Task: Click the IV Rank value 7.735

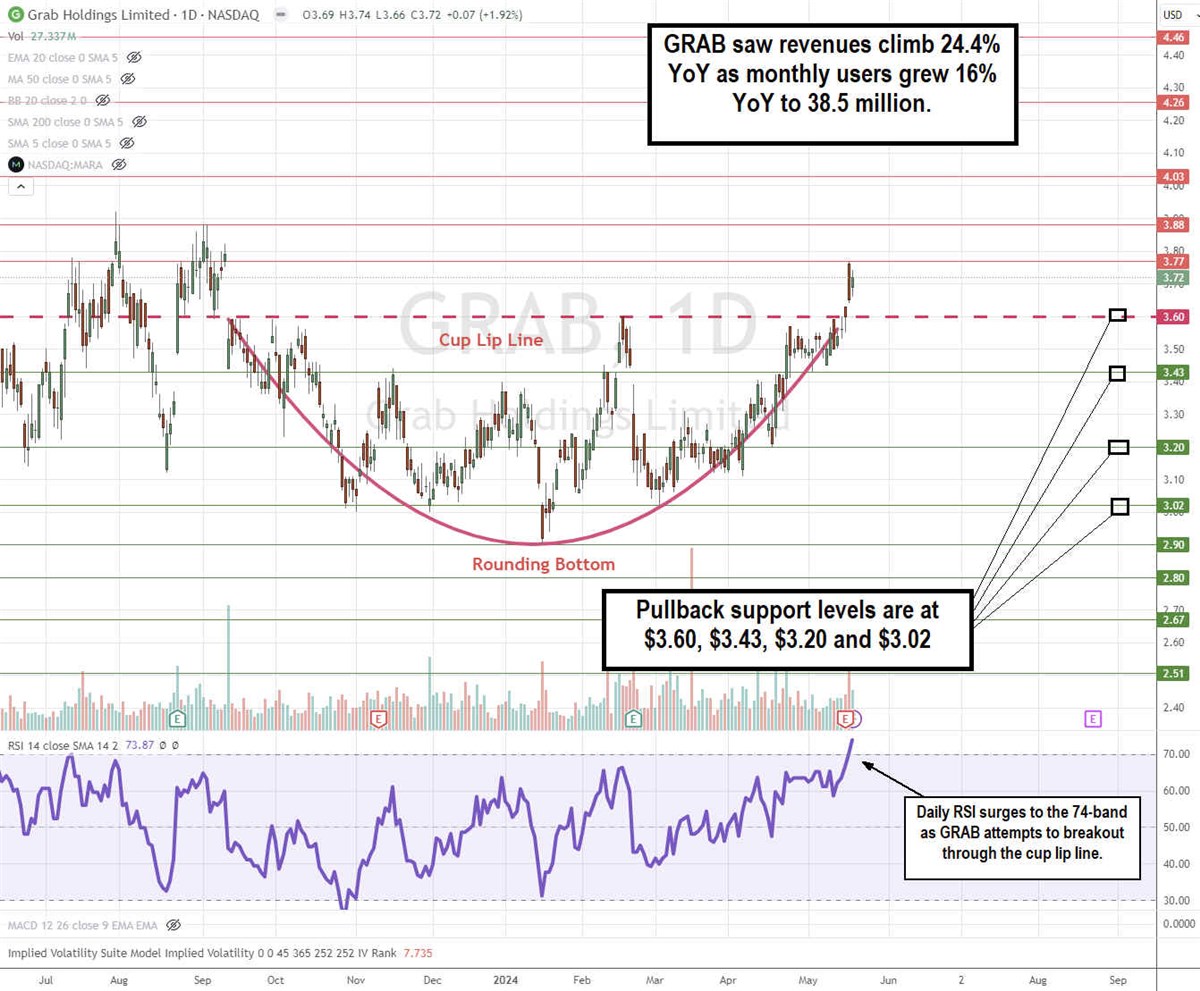Action: click(418, 954)
